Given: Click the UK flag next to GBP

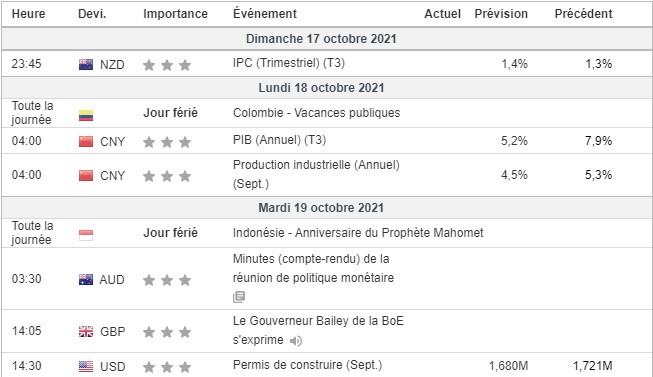Looking at the screenshot, I should point(86,332).
